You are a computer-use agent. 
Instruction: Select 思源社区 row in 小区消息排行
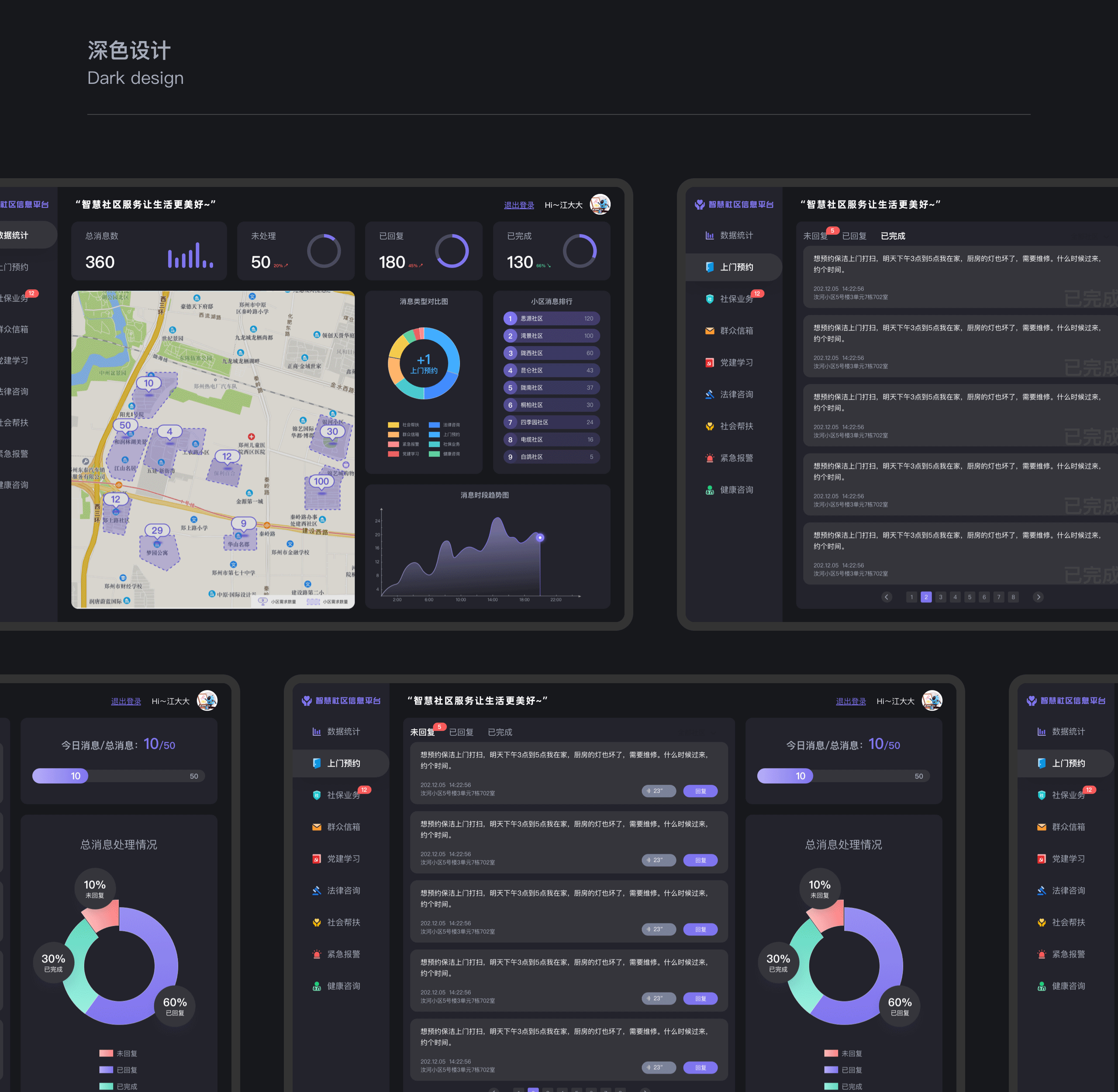(552, 318)
